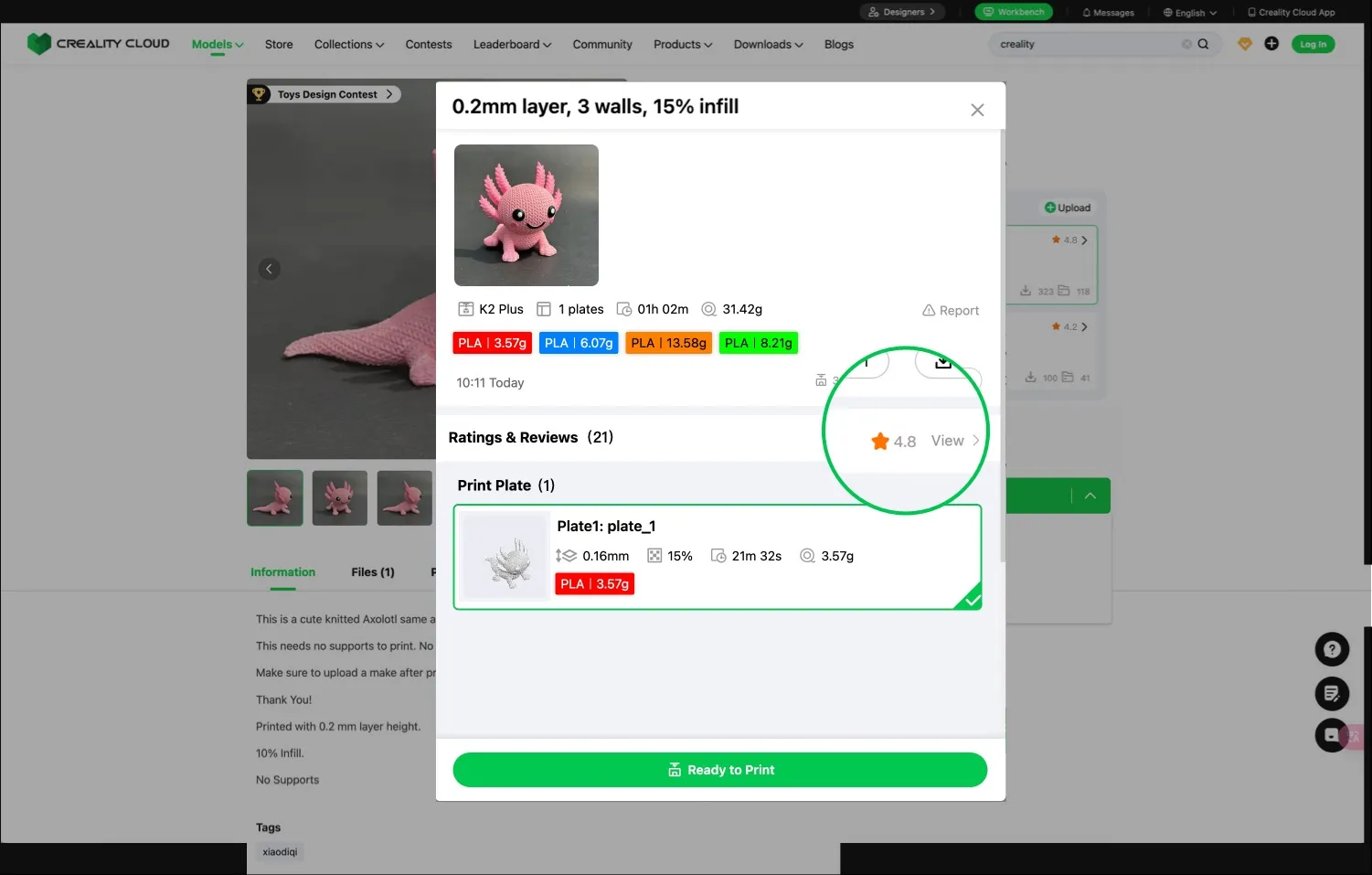
Task: Click previous image arrow on model photo
Action: [269, 269]
